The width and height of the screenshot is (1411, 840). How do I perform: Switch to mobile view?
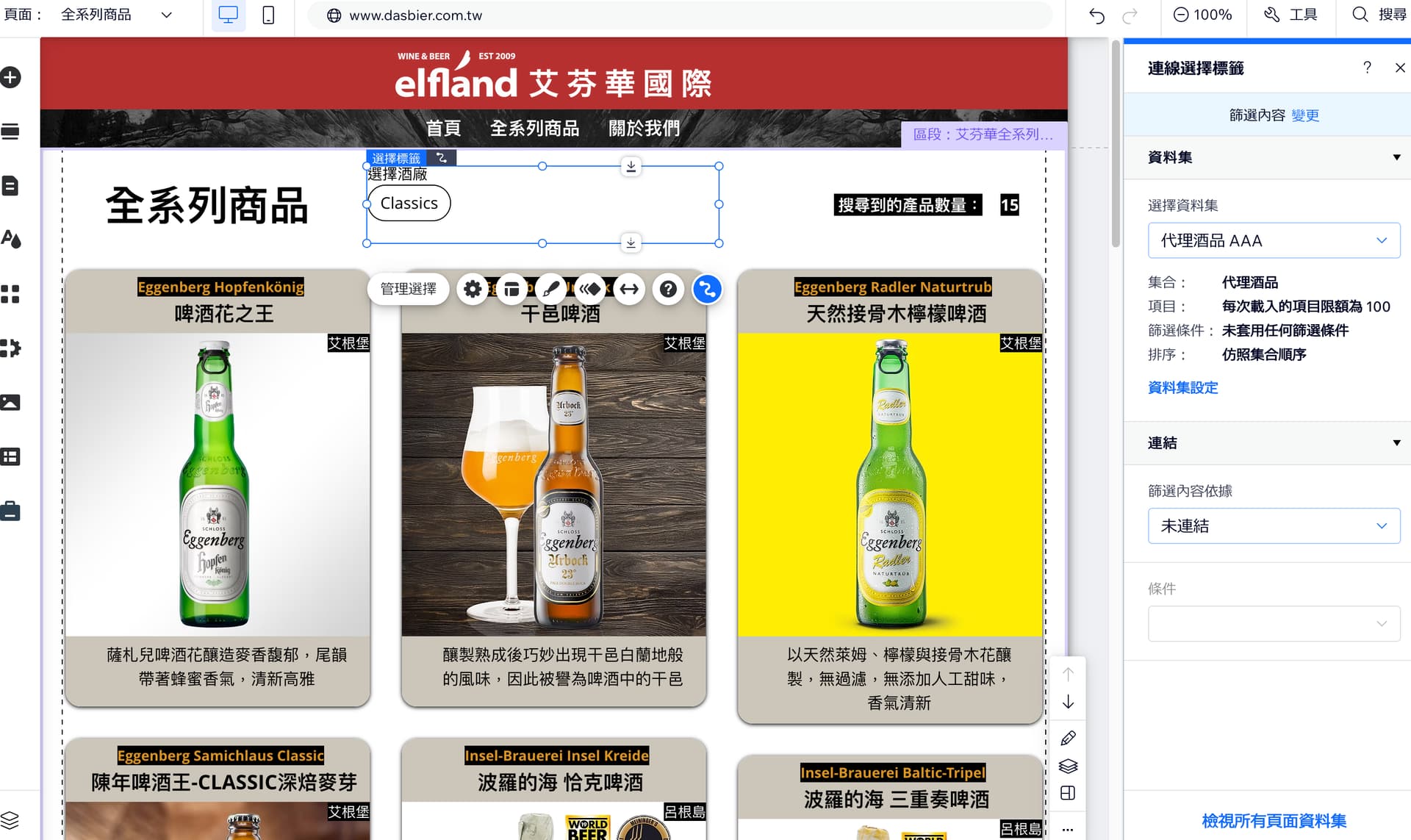pyautogui.click(x=268, y=15)
